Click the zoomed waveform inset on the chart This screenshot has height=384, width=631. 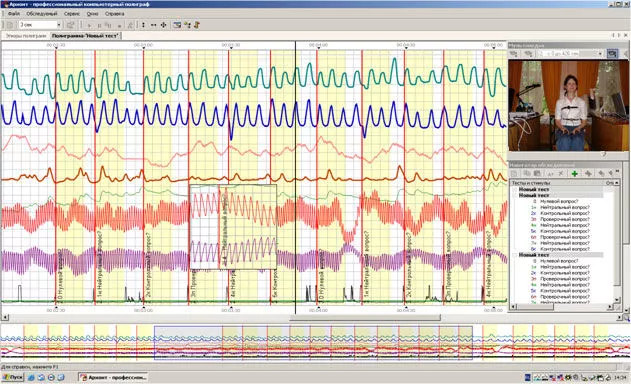tap(233, 227)
